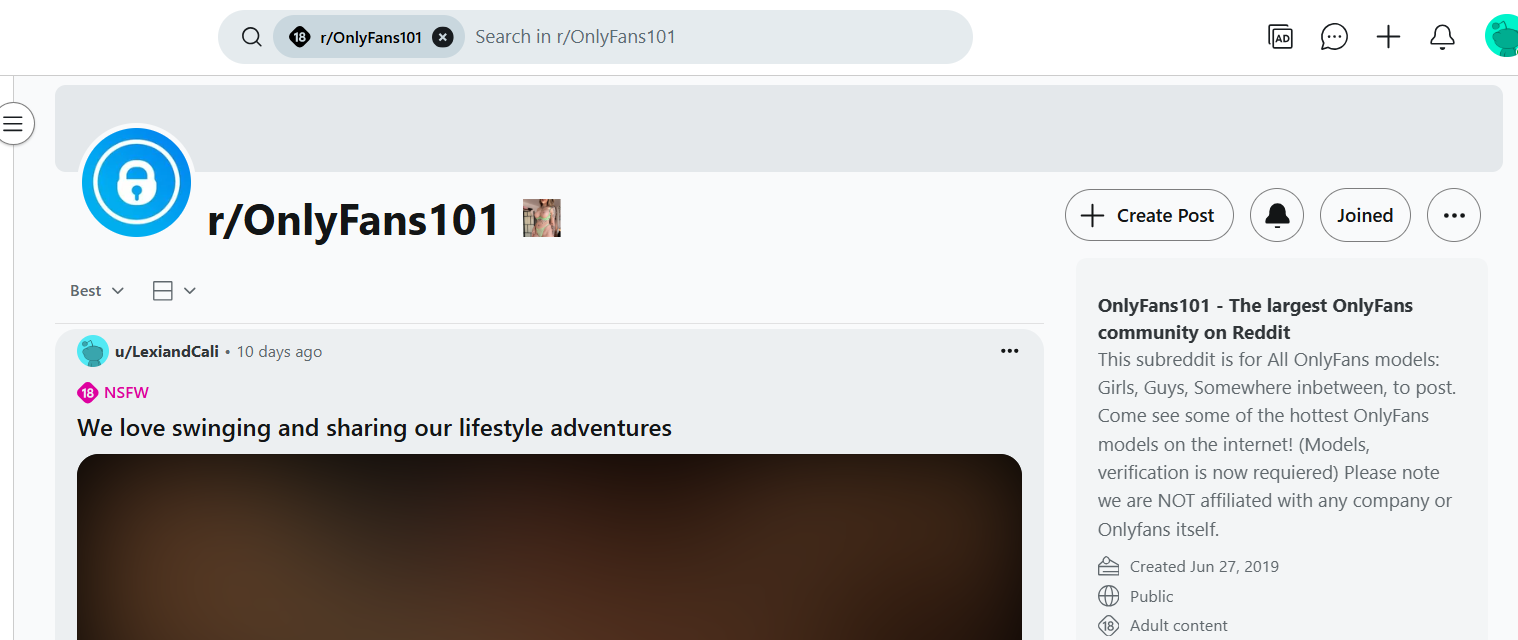Viewport: 1518px width, 640px height.
Task: Toggle community notification bell button
Action: (x=1277, y=215)
